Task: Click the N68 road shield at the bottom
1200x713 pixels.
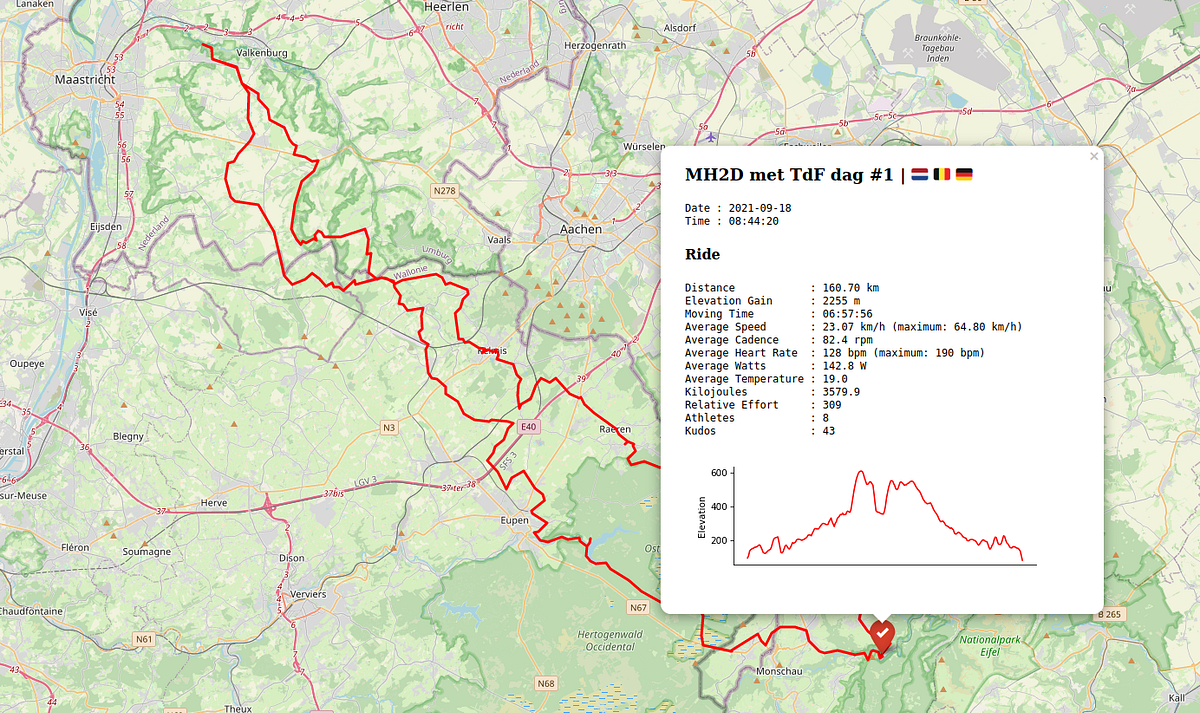Action: pos(545,684)
